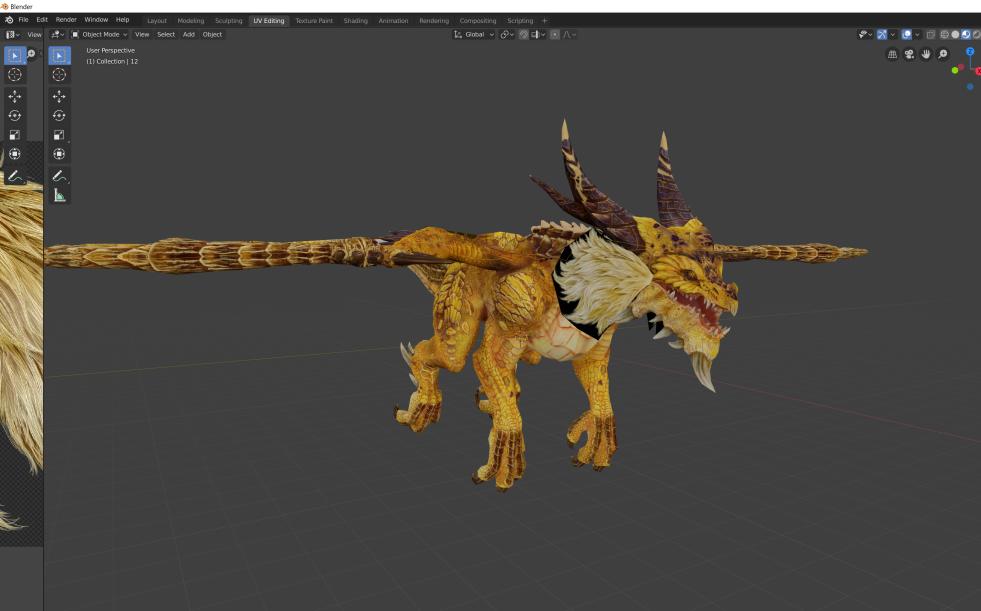The height and width of the screenshot is (611, 981).
Task: Open the 3D viewport Object menu
Action: click(x=212, y=35)
